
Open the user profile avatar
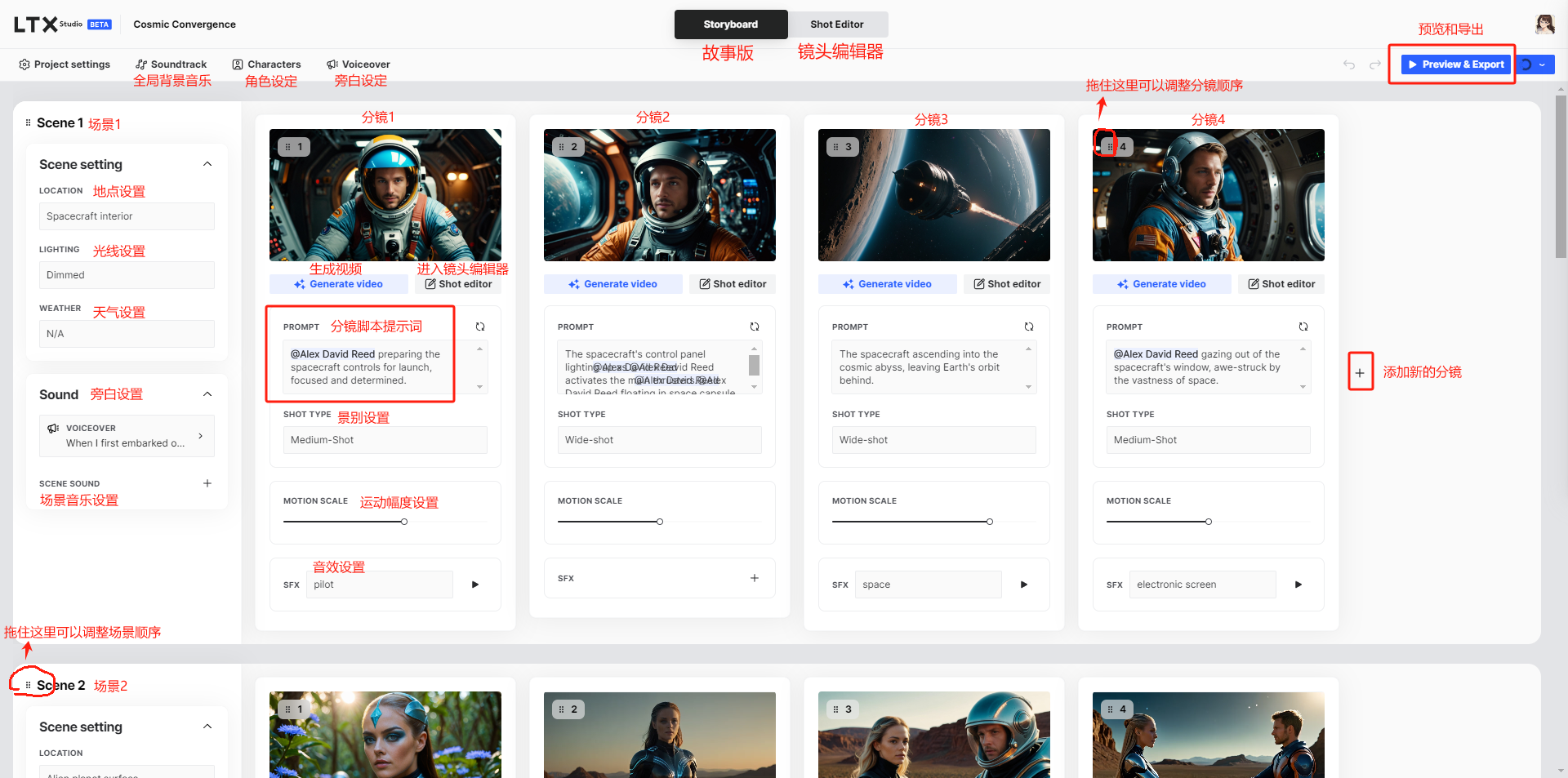click(x=1544, y=24)
